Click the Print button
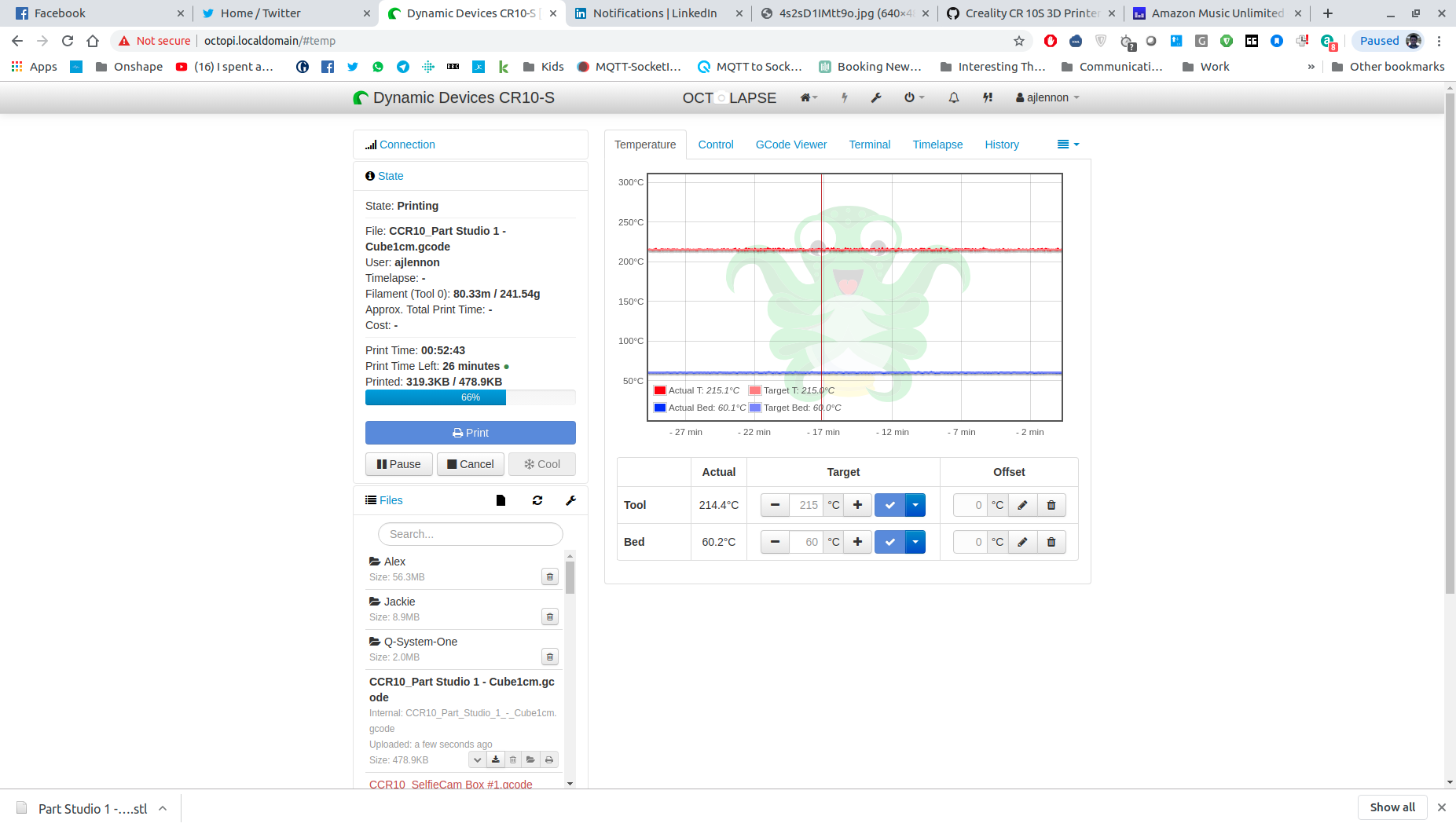Image resolution: width=1456 pixels, height=827 pixels. 471,433
